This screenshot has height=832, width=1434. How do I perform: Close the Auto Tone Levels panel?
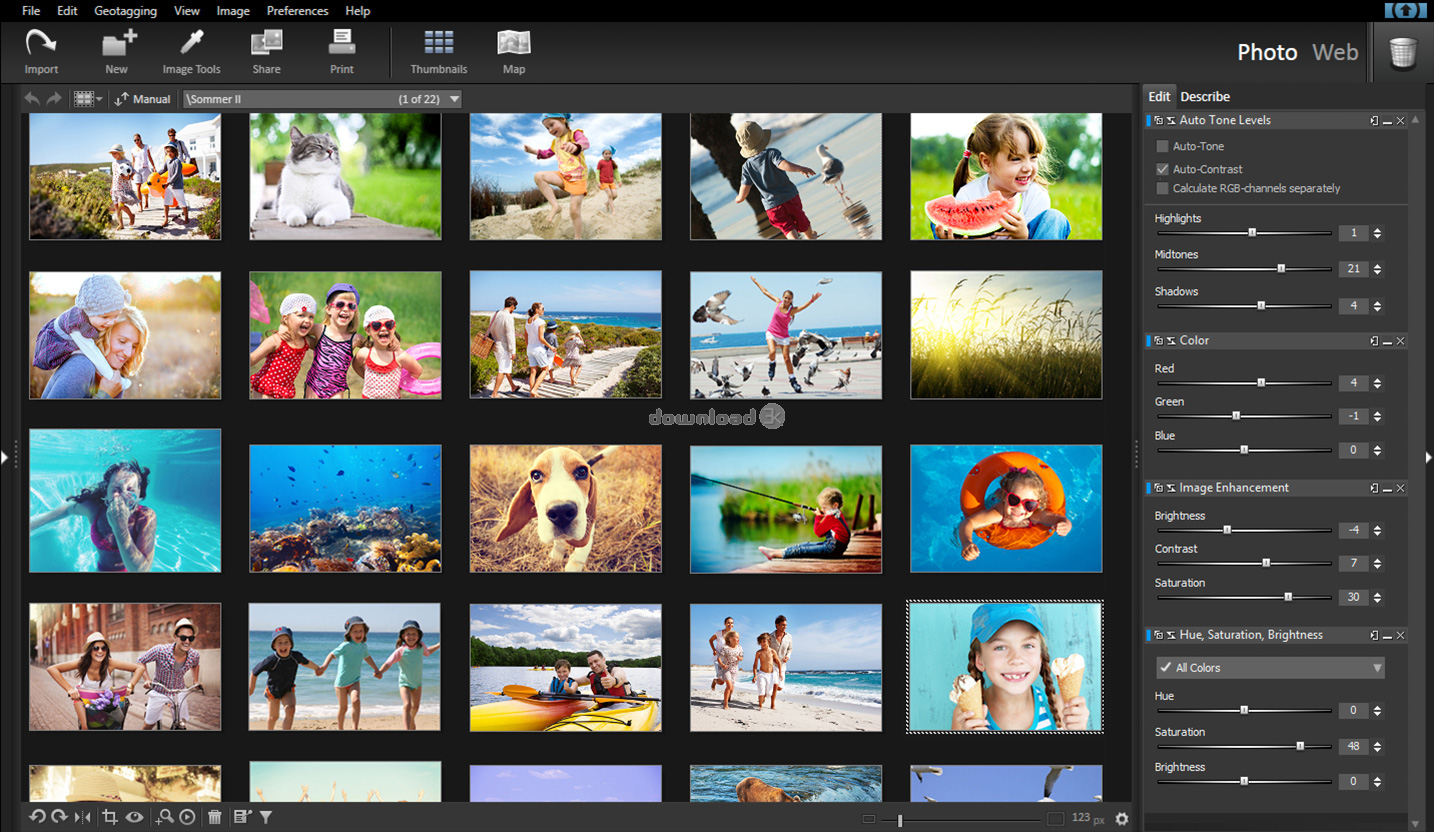click(x=1400, y=120)
